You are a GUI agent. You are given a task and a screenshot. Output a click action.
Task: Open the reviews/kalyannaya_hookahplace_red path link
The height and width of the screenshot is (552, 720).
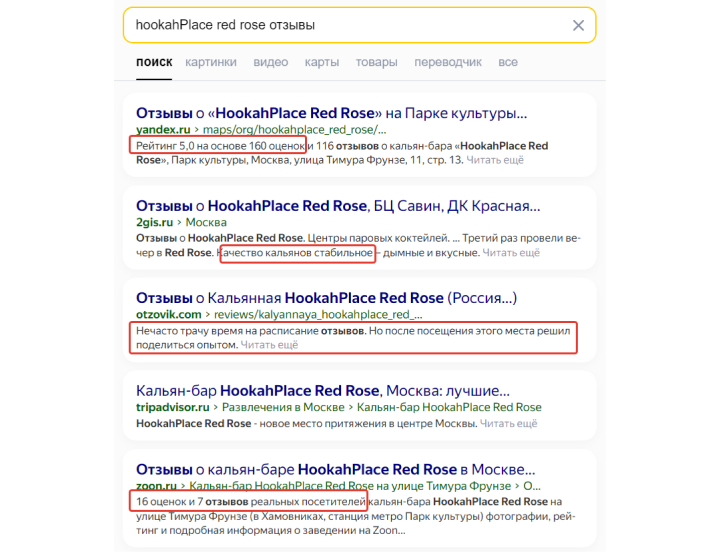pos(318,315)
